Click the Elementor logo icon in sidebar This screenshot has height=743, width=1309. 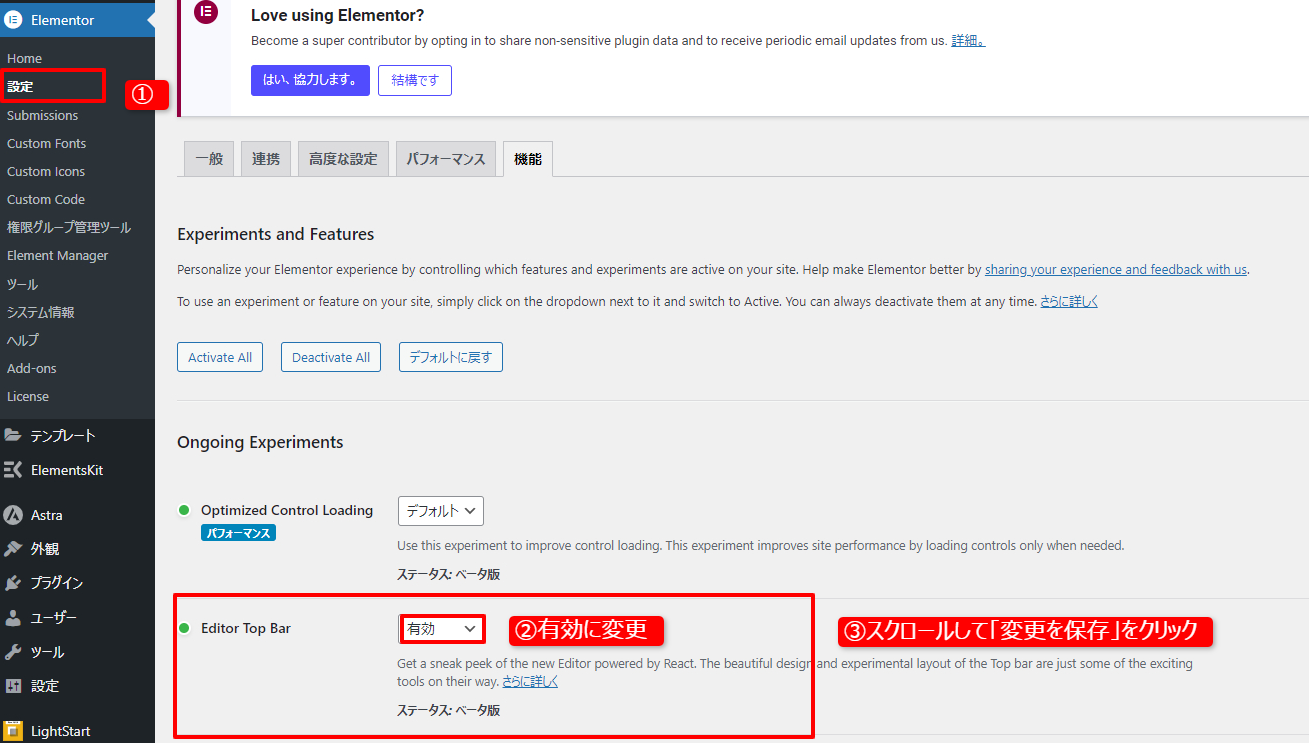pos(13,20)
